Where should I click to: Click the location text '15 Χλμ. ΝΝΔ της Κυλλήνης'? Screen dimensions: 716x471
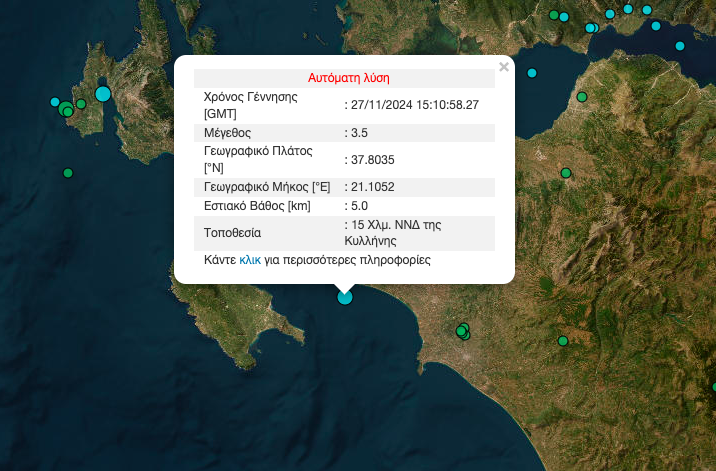[393, 233]
